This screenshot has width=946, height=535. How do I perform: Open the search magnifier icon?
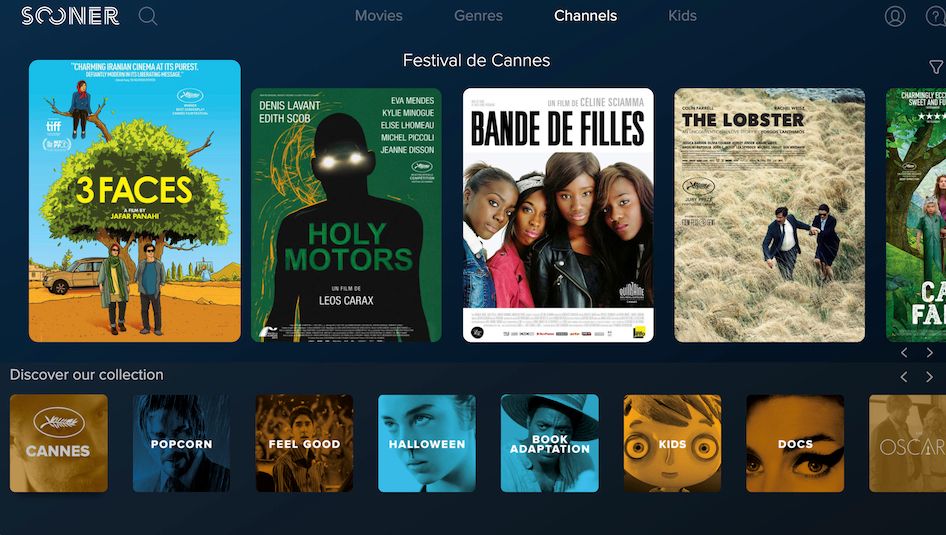(x=148, y=16)
